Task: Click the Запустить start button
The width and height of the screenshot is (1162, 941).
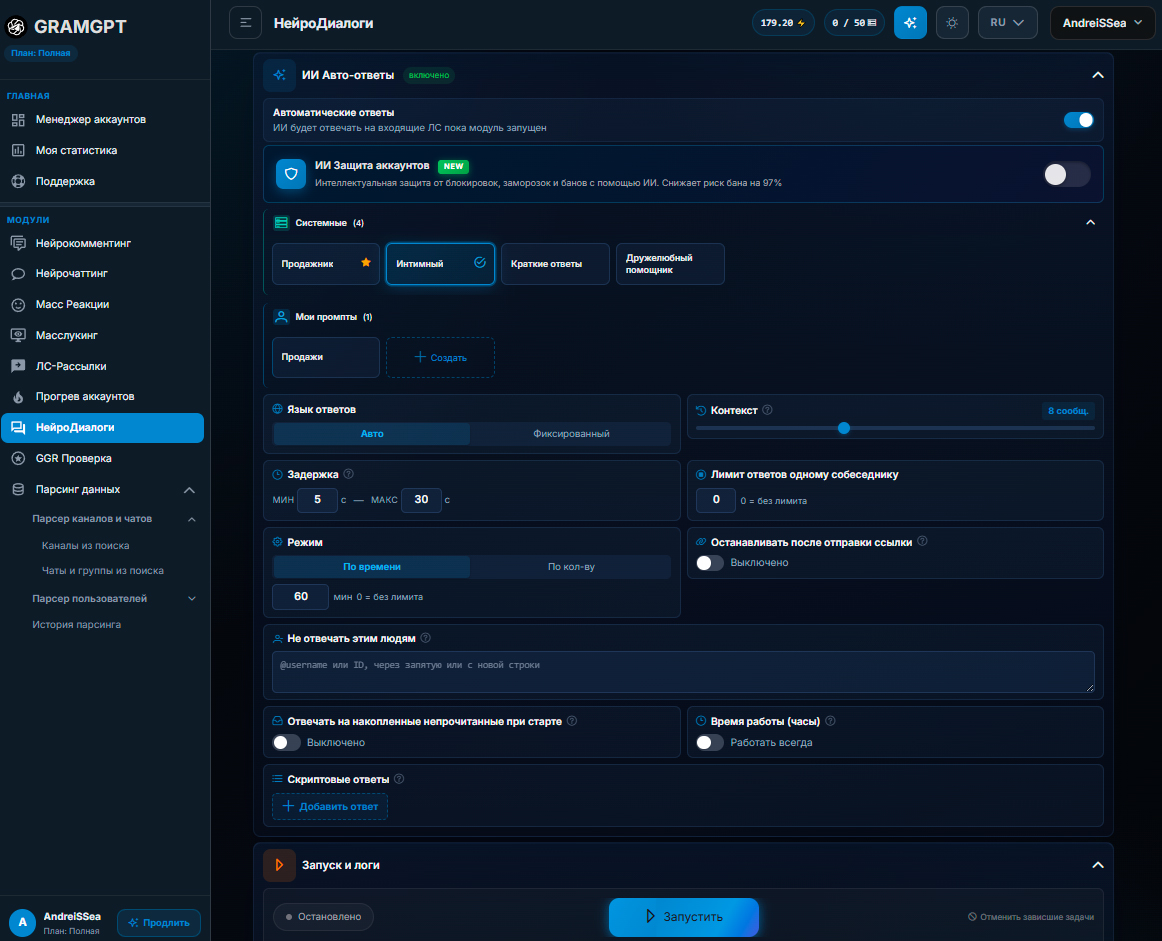Action: pos(683,917)
